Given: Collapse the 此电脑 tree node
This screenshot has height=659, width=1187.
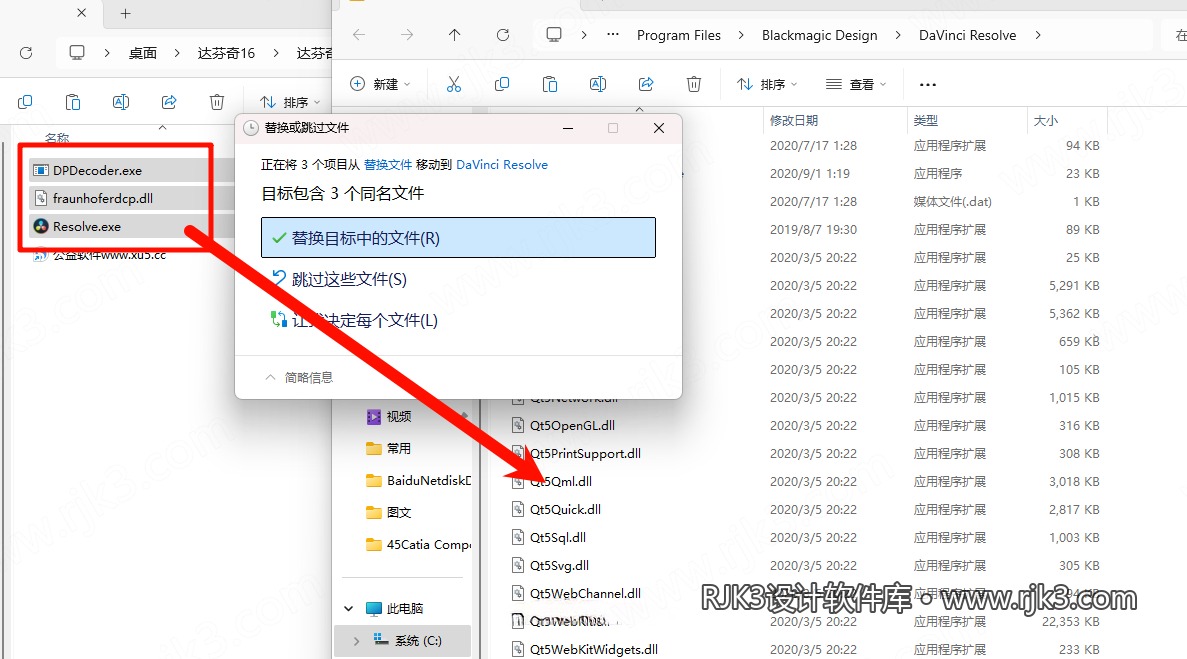Looking at the screenshot, I should pyautogui.click(x=349, y=608).
